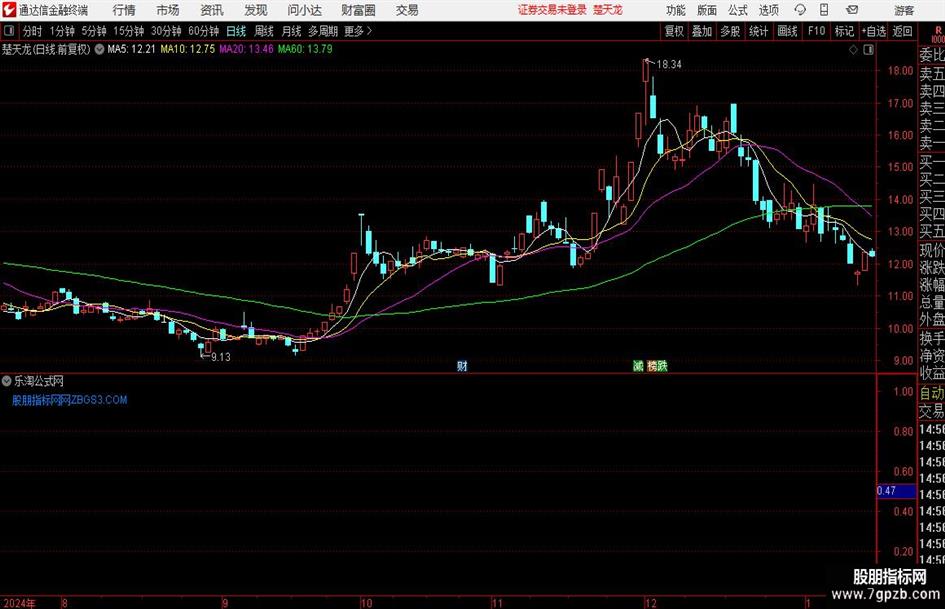Image resolution: width=945 pixels, height=609 pixels.
Task: Click the 楚天龙(日线.前复权) chart title
Action: click(x=46, y=49)
